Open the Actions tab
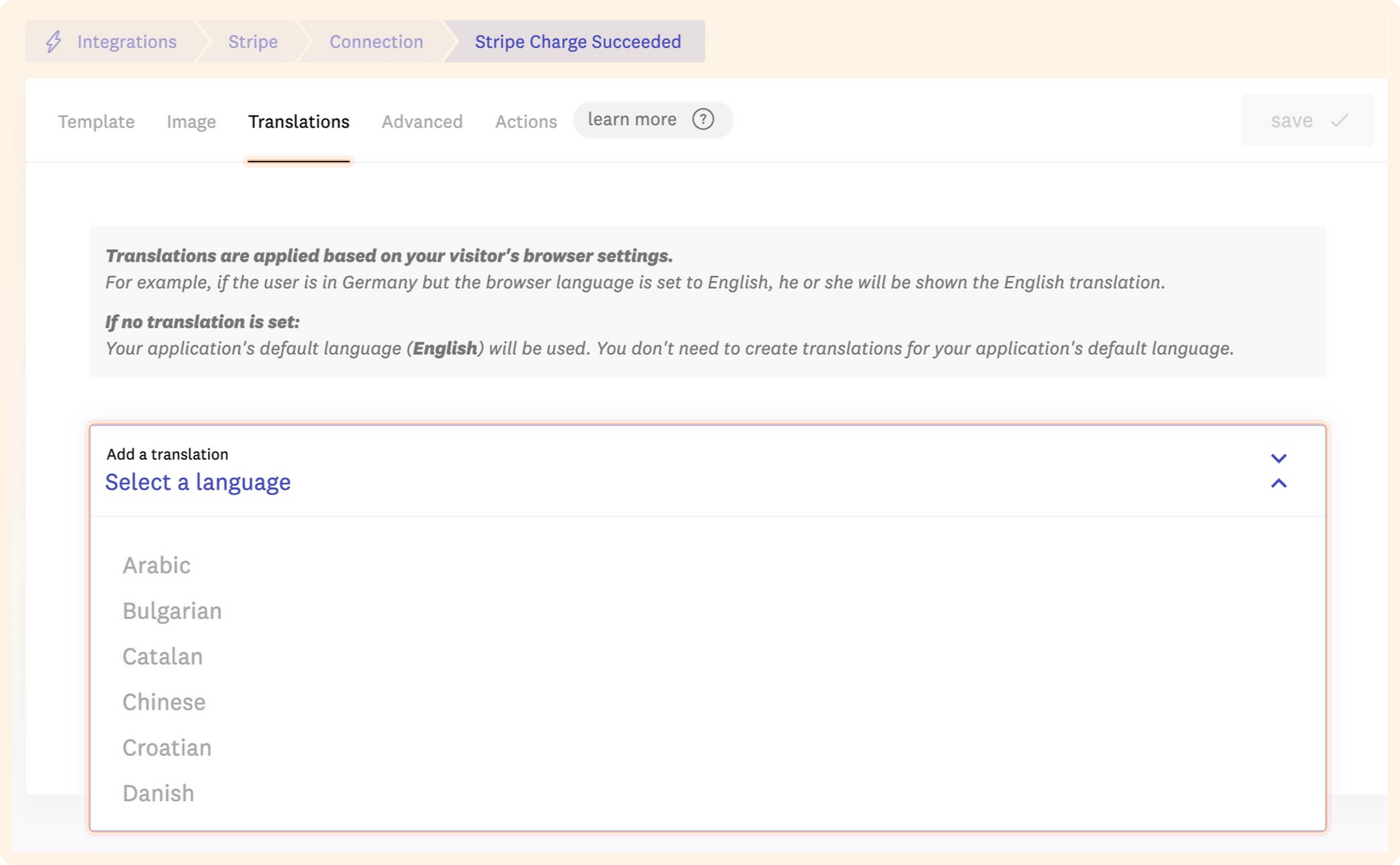The image size is (1400, 865). point(526,122)
